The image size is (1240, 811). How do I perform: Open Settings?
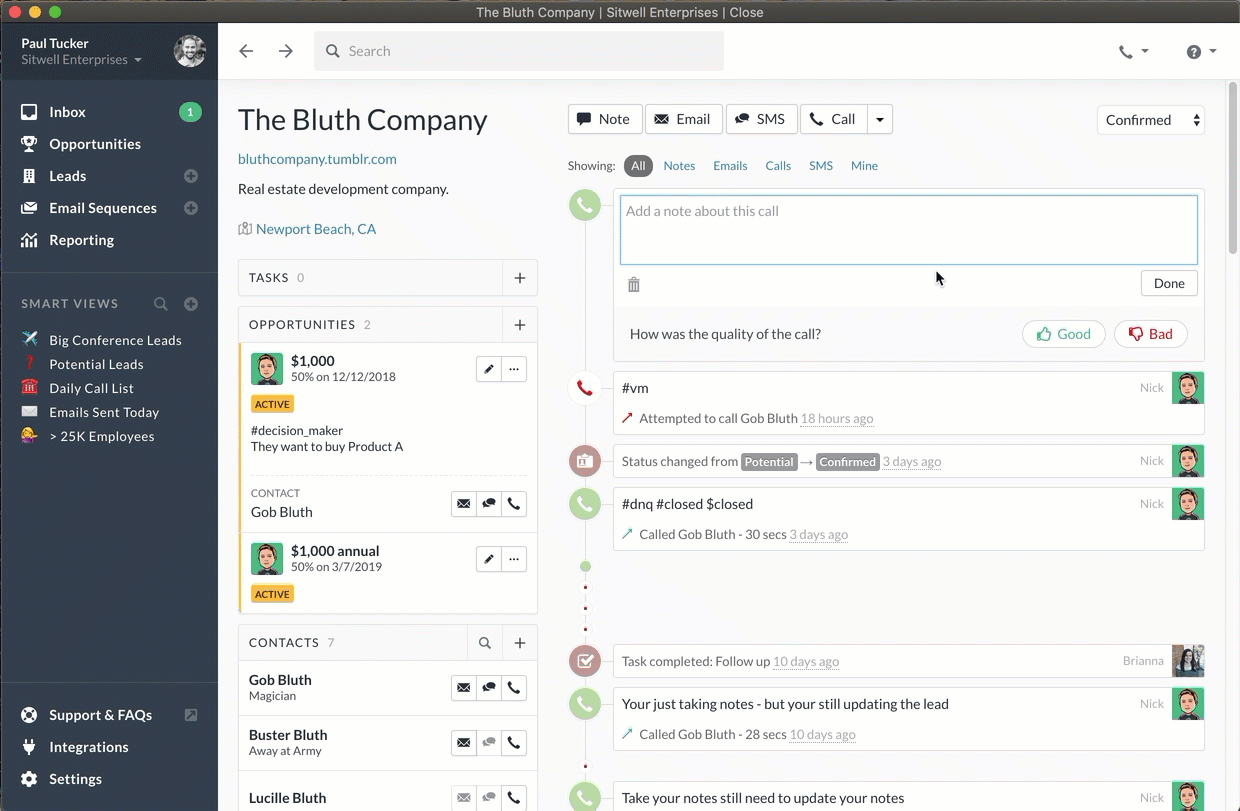coord(76,779)
